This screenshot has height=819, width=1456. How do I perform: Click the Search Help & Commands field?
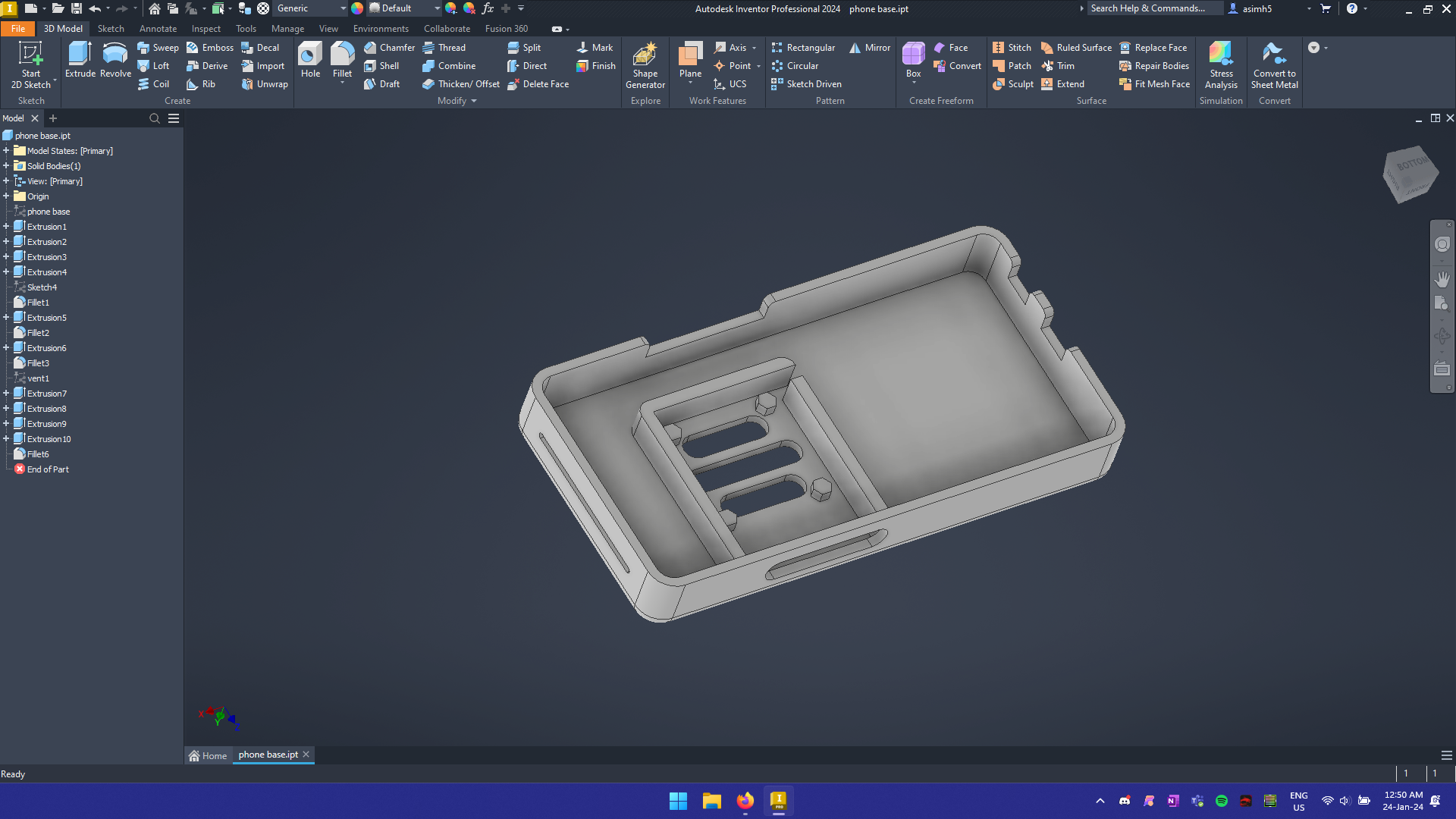1154,8
